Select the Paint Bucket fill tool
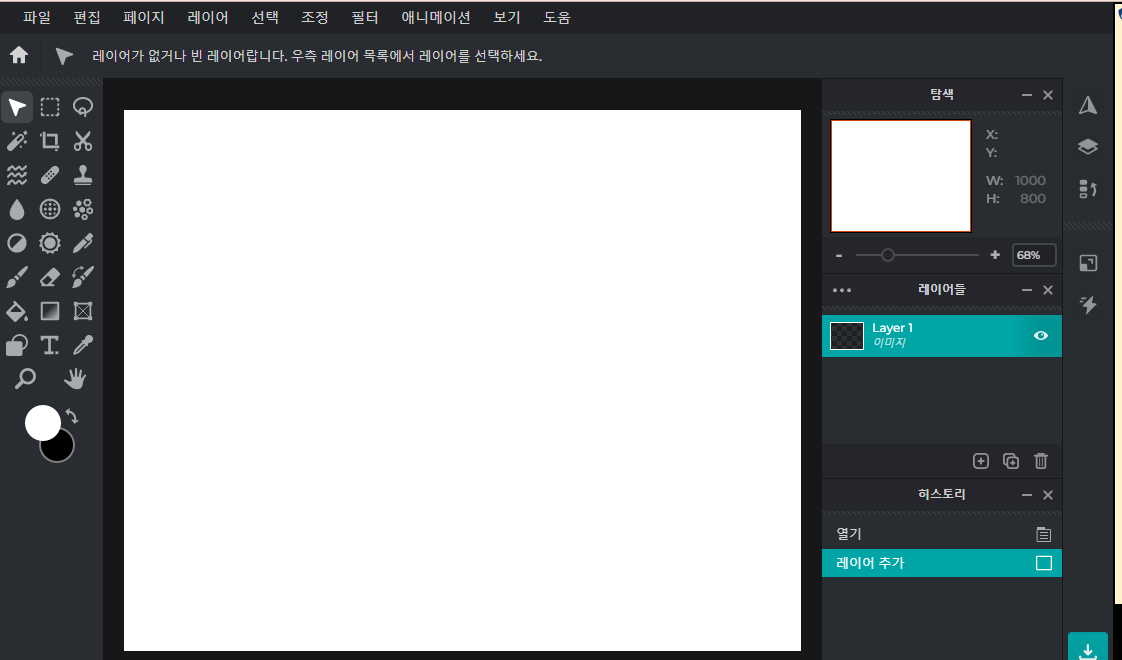 [x=16, y=311]
